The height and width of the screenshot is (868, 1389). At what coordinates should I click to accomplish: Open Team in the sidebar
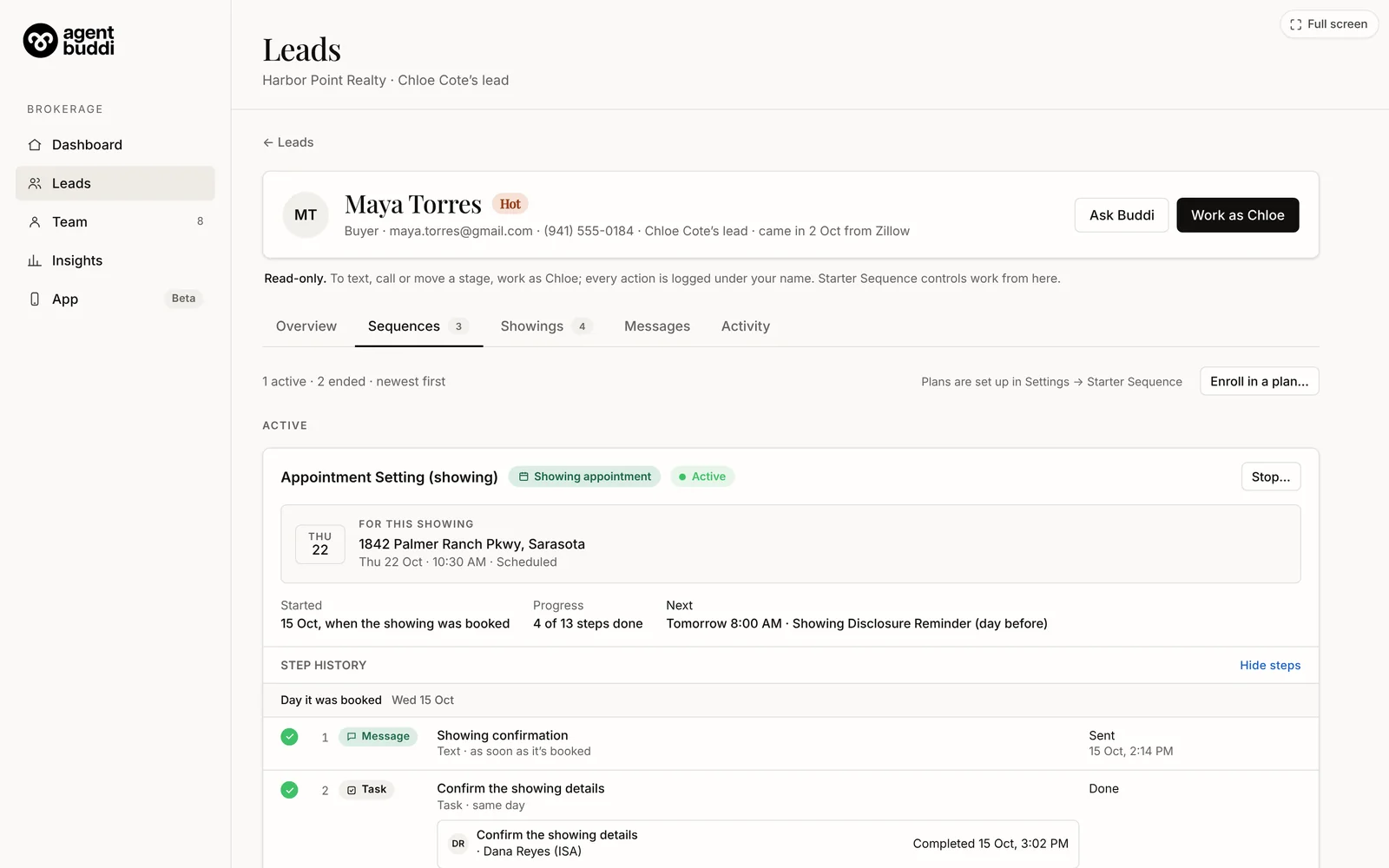(115, 222)
